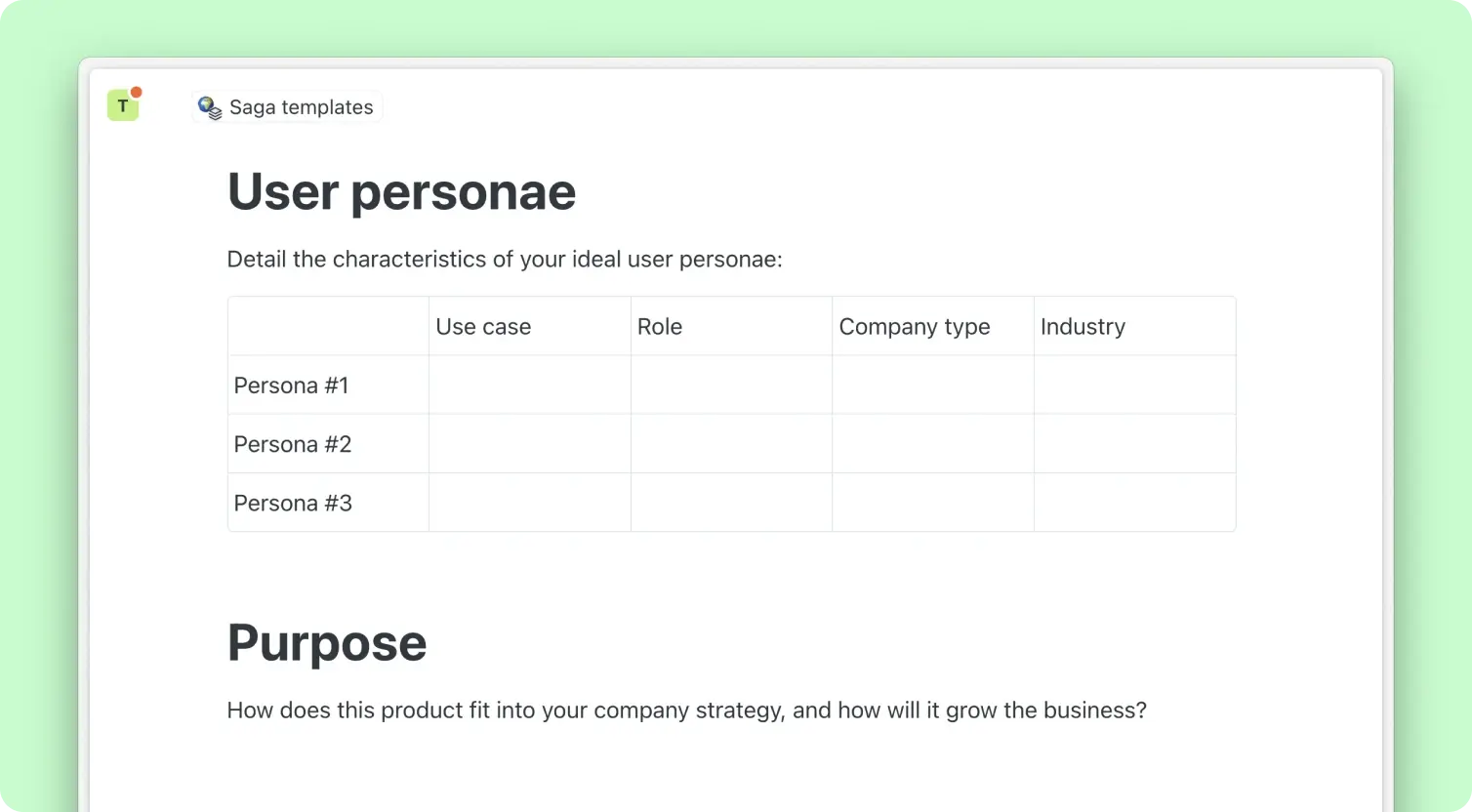The height and width of the screenshot is (812, 1472).
Task: Click the Company type cell for Persona #3
Action: pyautogui.click(x=932, y=503)
